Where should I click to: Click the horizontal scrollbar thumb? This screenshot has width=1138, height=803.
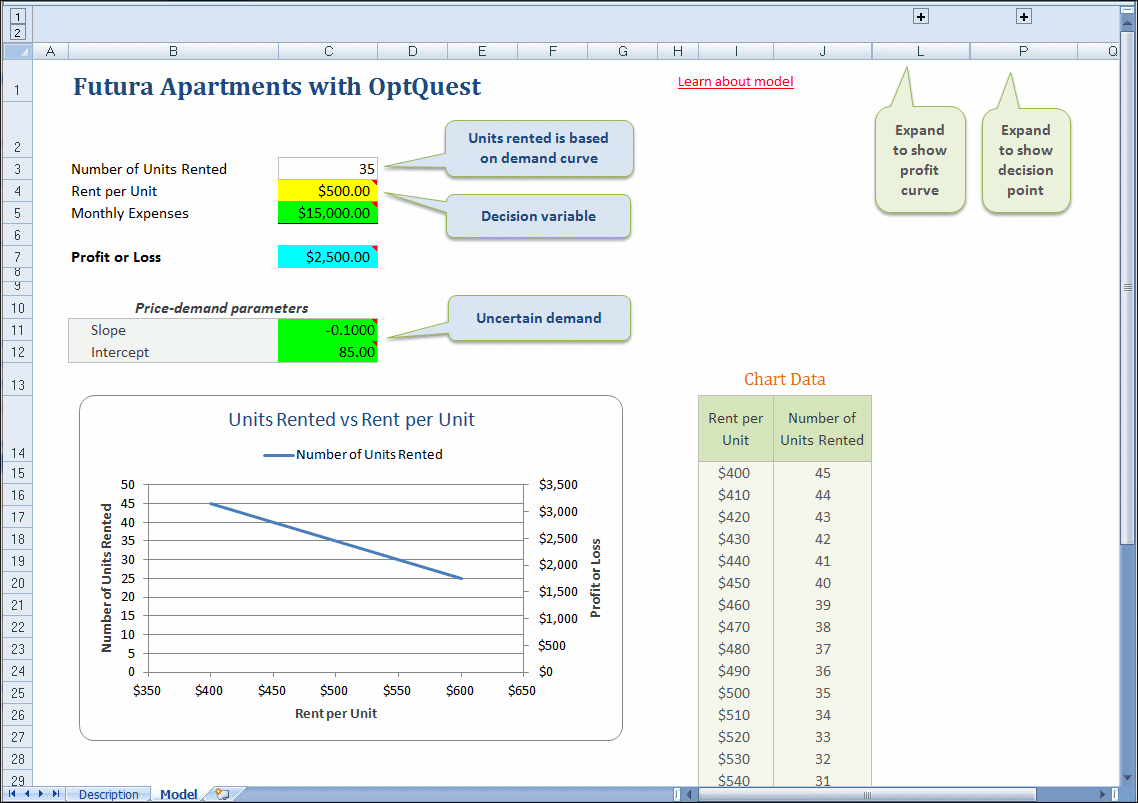click(x=866, y=795)
